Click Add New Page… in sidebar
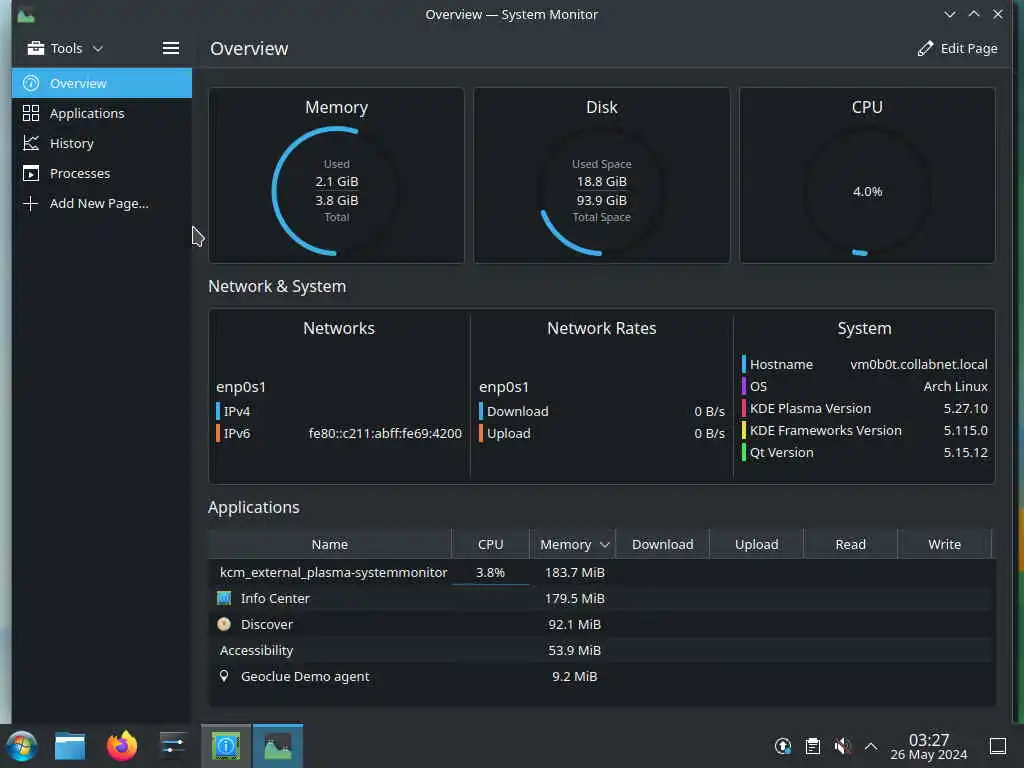The image size is (1024, 768). (102, 203)
